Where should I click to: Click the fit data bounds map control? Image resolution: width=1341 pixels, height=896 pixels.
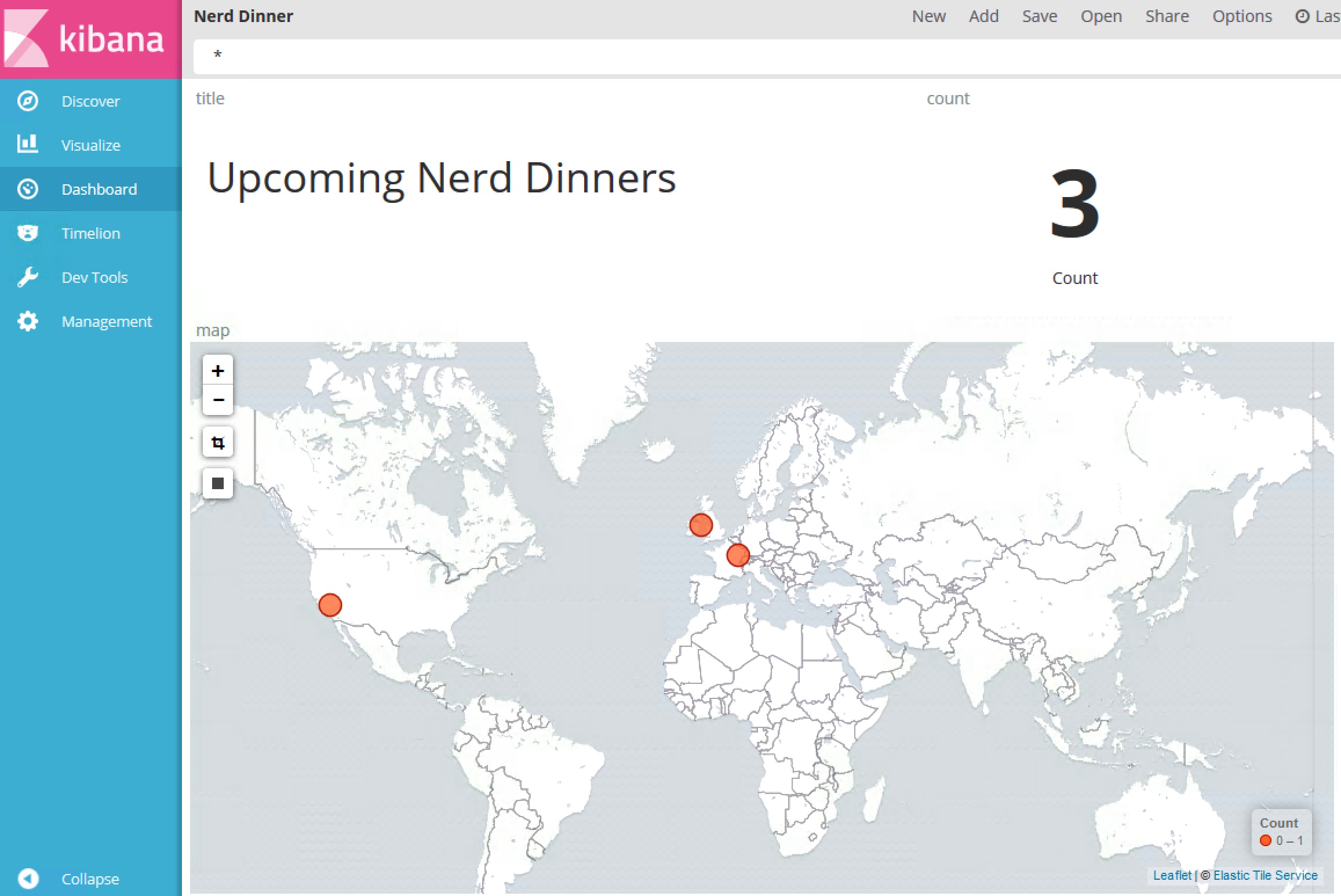[218, 483]
